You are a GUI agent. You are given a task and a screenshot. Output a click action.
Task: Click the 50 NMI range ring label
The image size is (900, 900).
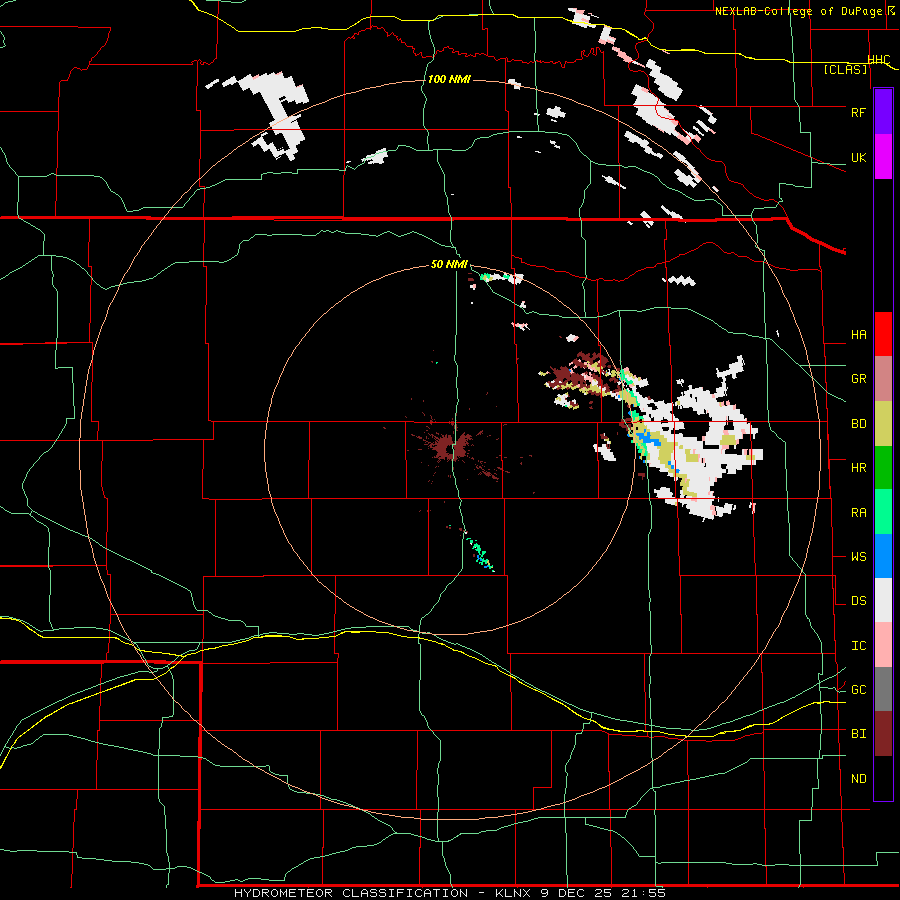449,264
